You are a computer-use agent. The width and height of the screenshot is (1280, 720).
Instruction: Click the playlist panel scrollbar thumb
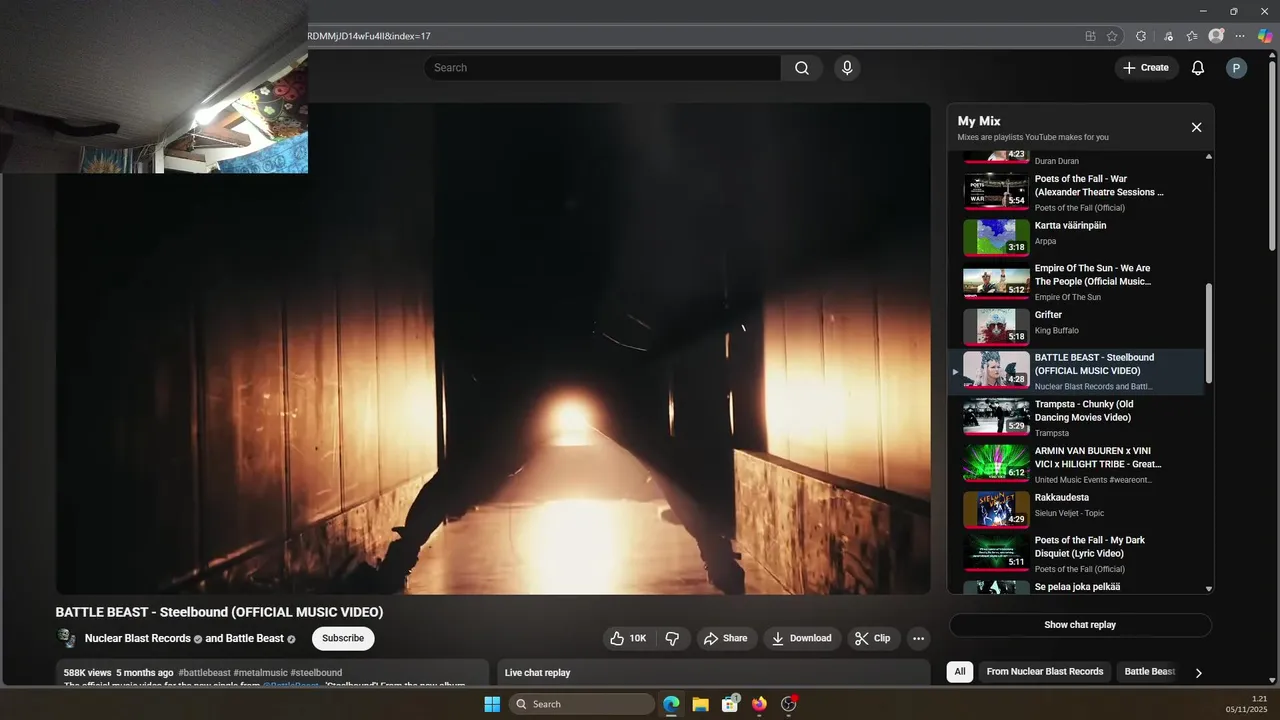click(x=1208, y=332)
